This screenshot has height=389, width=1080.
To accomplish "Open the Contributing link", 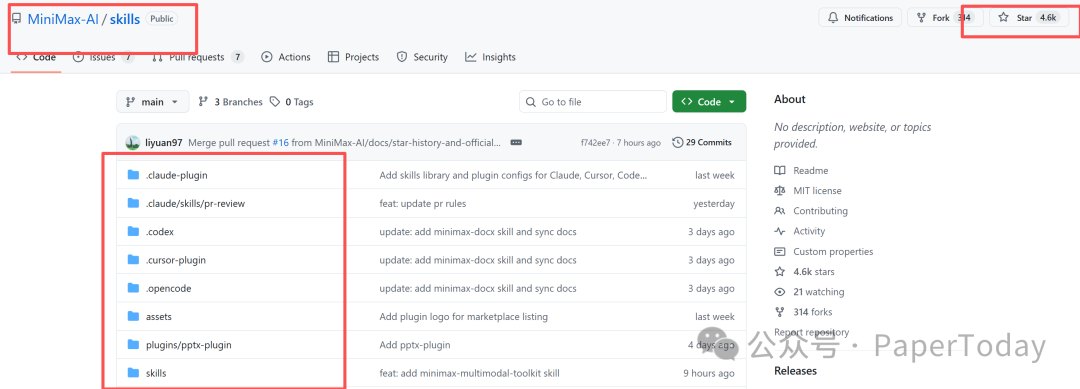I will tap(820, 211).
